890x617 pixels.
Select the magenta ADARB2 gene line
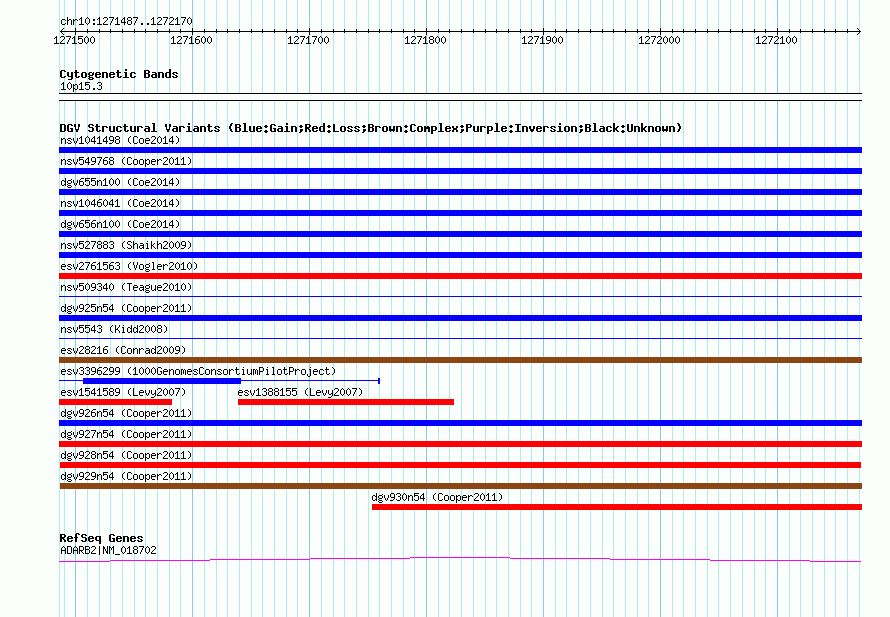click(x=460, y=560)
